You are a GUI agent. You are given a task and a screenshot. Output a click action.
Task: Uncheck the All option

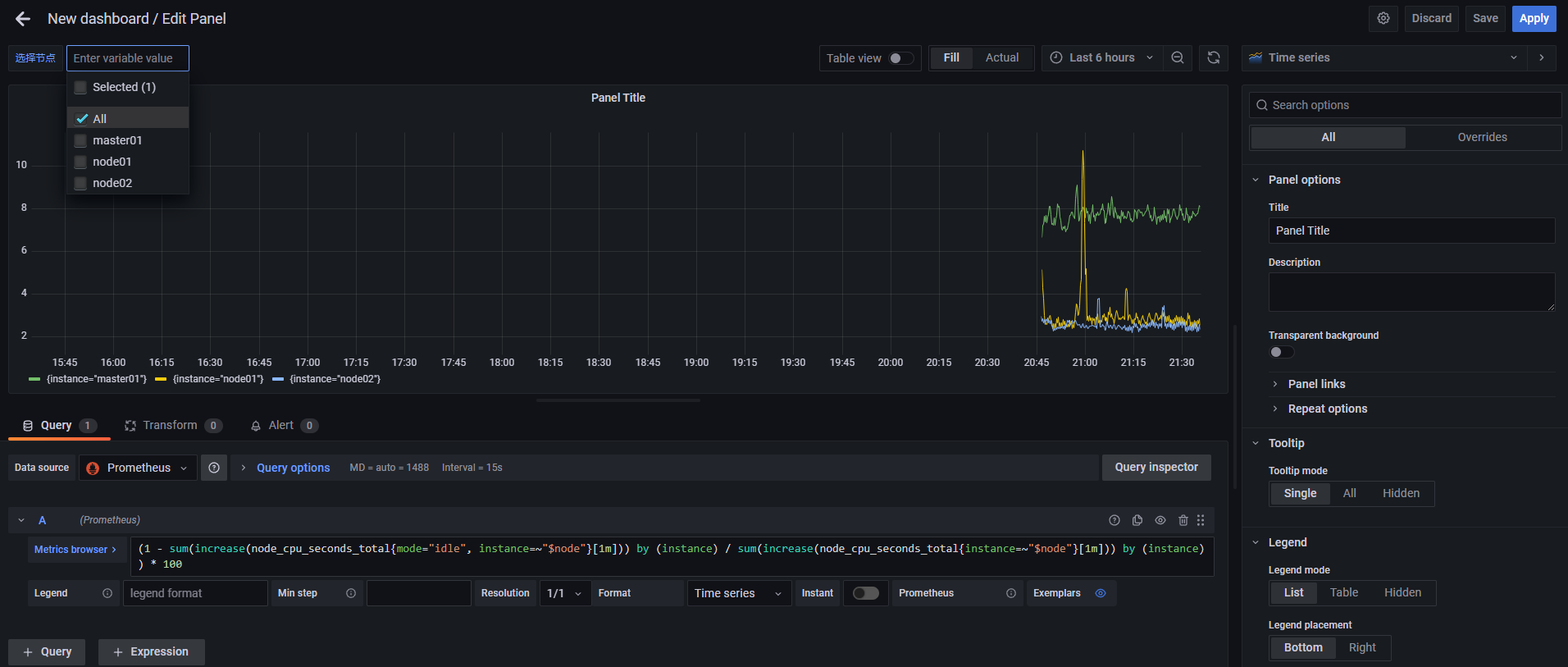(81, 119)
